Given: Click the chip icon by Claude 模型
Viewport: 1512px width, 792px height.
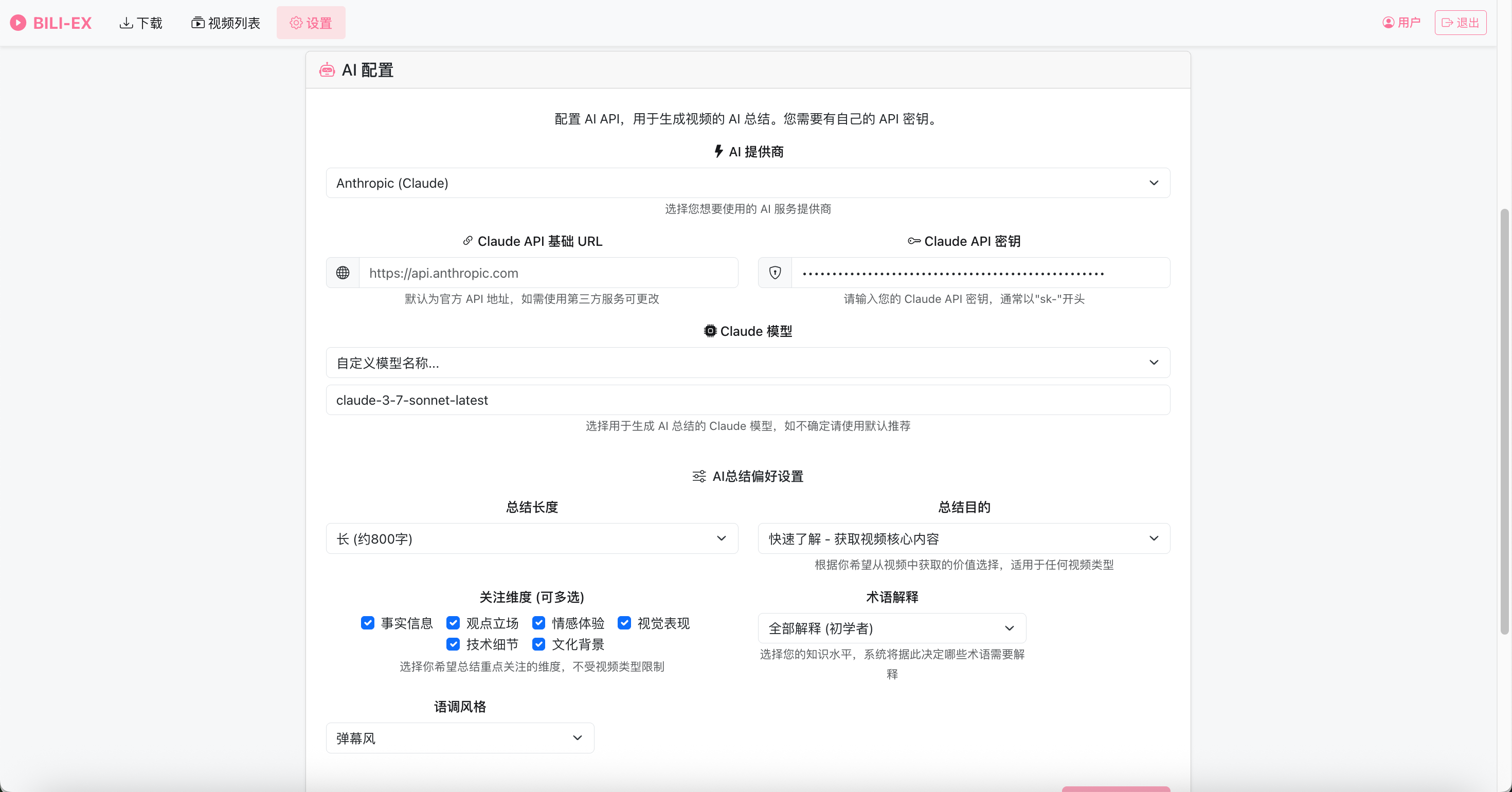Looking at the screenshot, I should tap(710, 331).
